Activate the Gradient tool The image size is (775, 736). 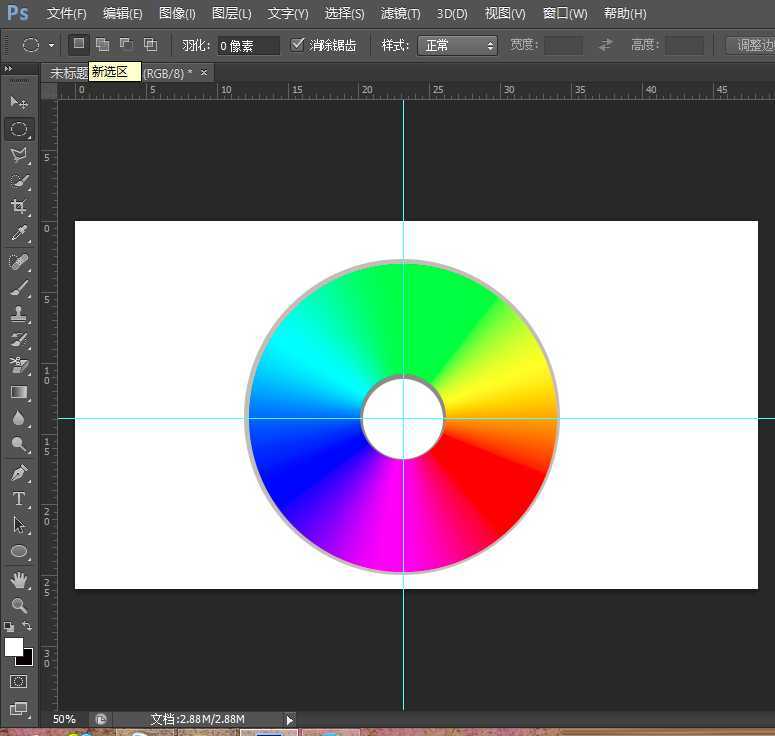[19, 392]
